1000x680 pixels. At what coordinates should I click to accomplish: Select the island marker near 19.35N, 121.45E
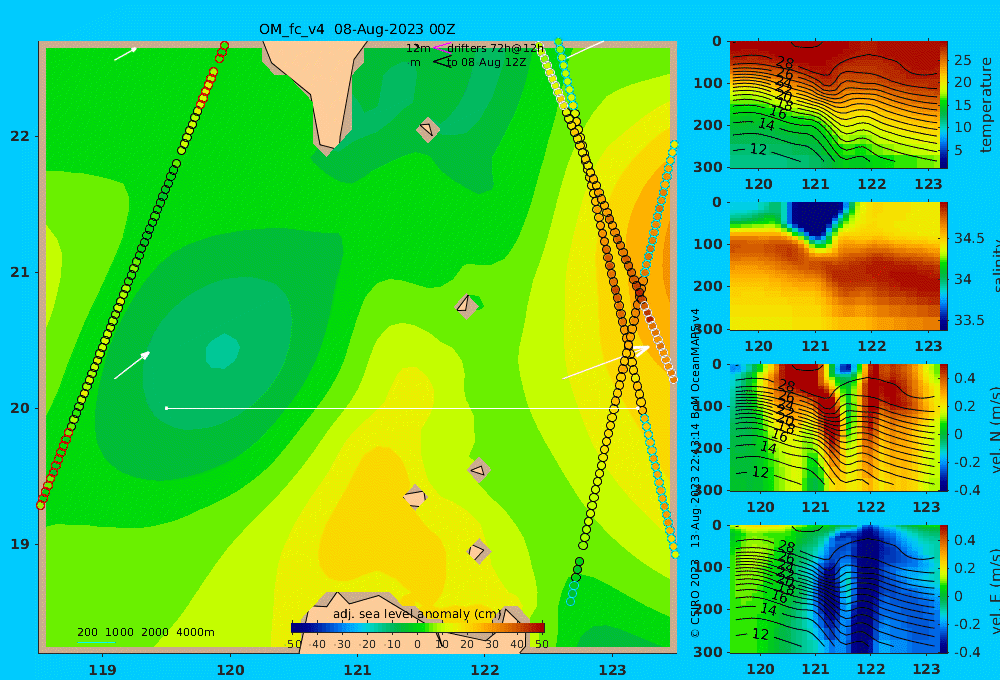pyautogui.click(x=415, y=497)
